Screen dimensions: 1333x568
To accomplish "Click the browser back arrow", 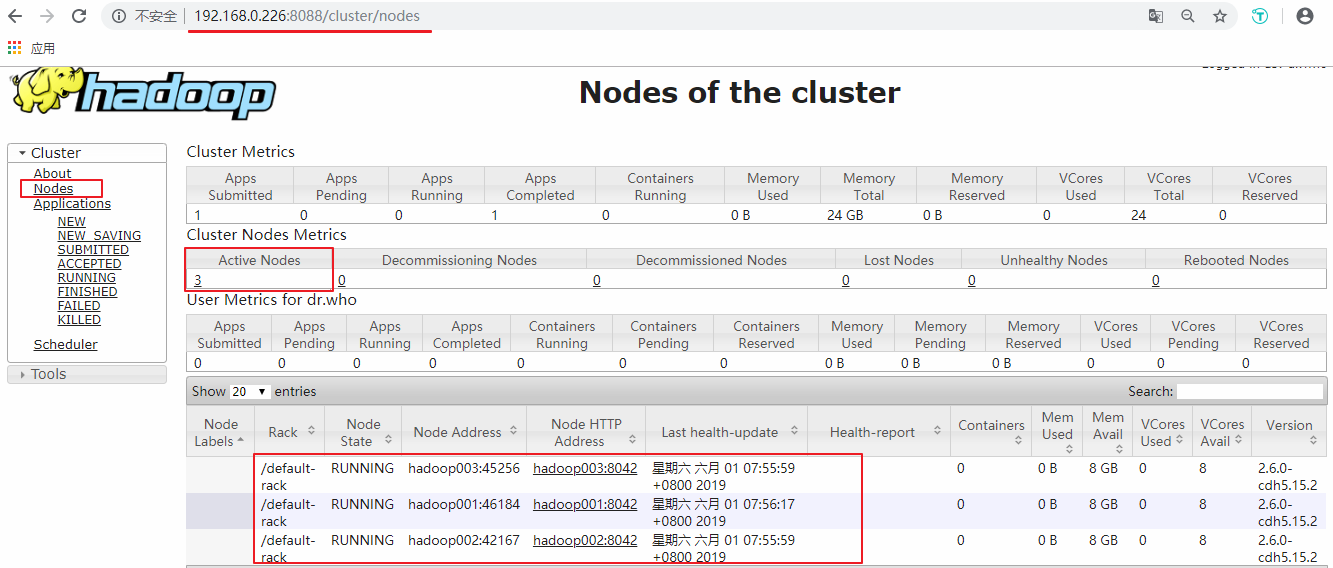I will click(15, 16).
